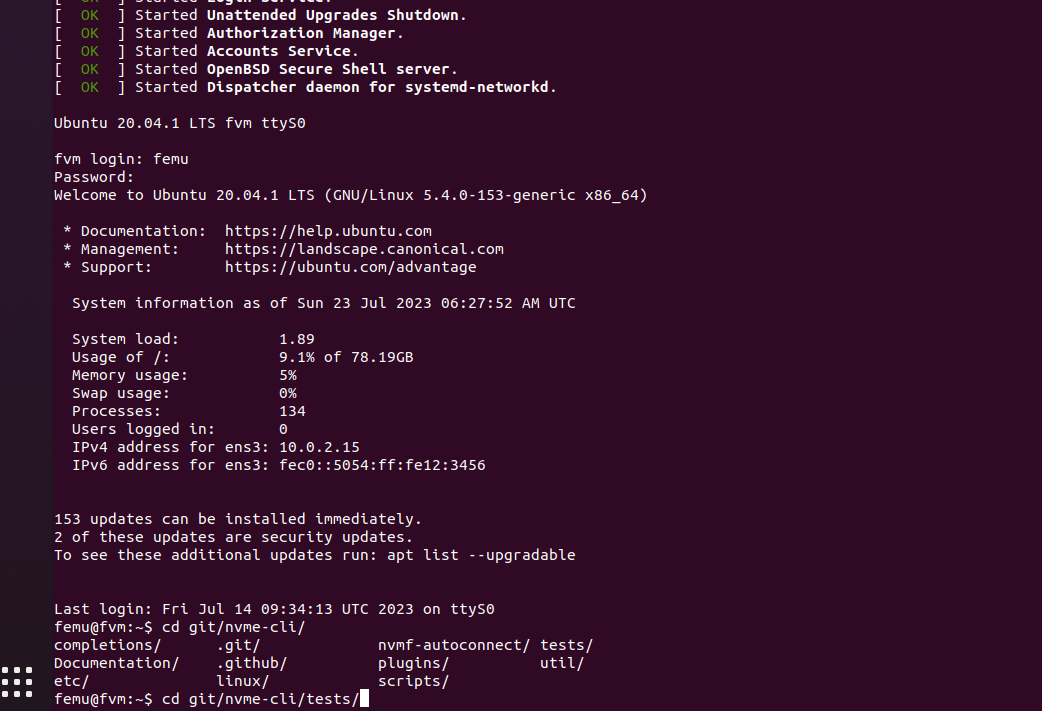Open the help.ubuntu.com documentation link
This screenshot has height=711, width=1042.
pyautogui.click(x=328, y=231)
